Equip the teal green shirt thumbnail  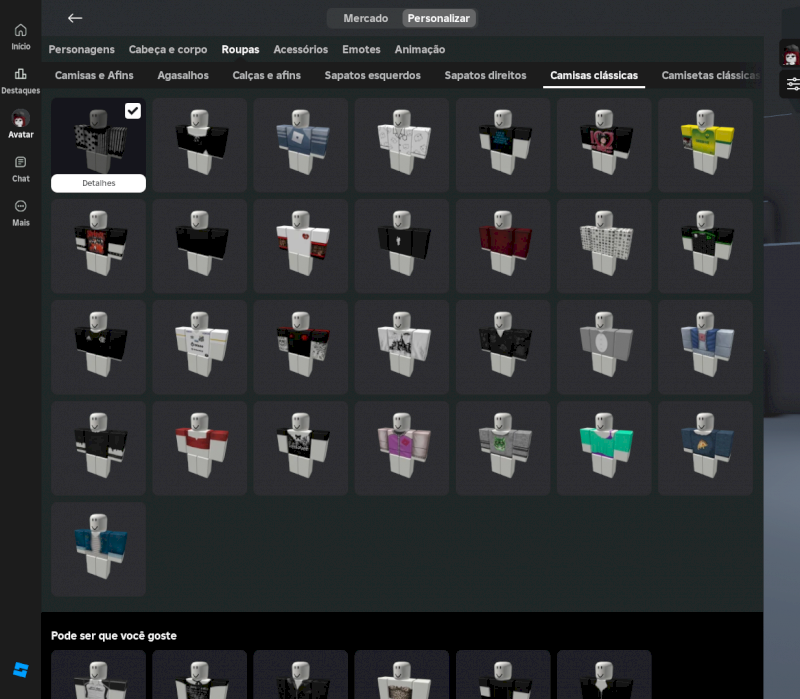[604, 448]
